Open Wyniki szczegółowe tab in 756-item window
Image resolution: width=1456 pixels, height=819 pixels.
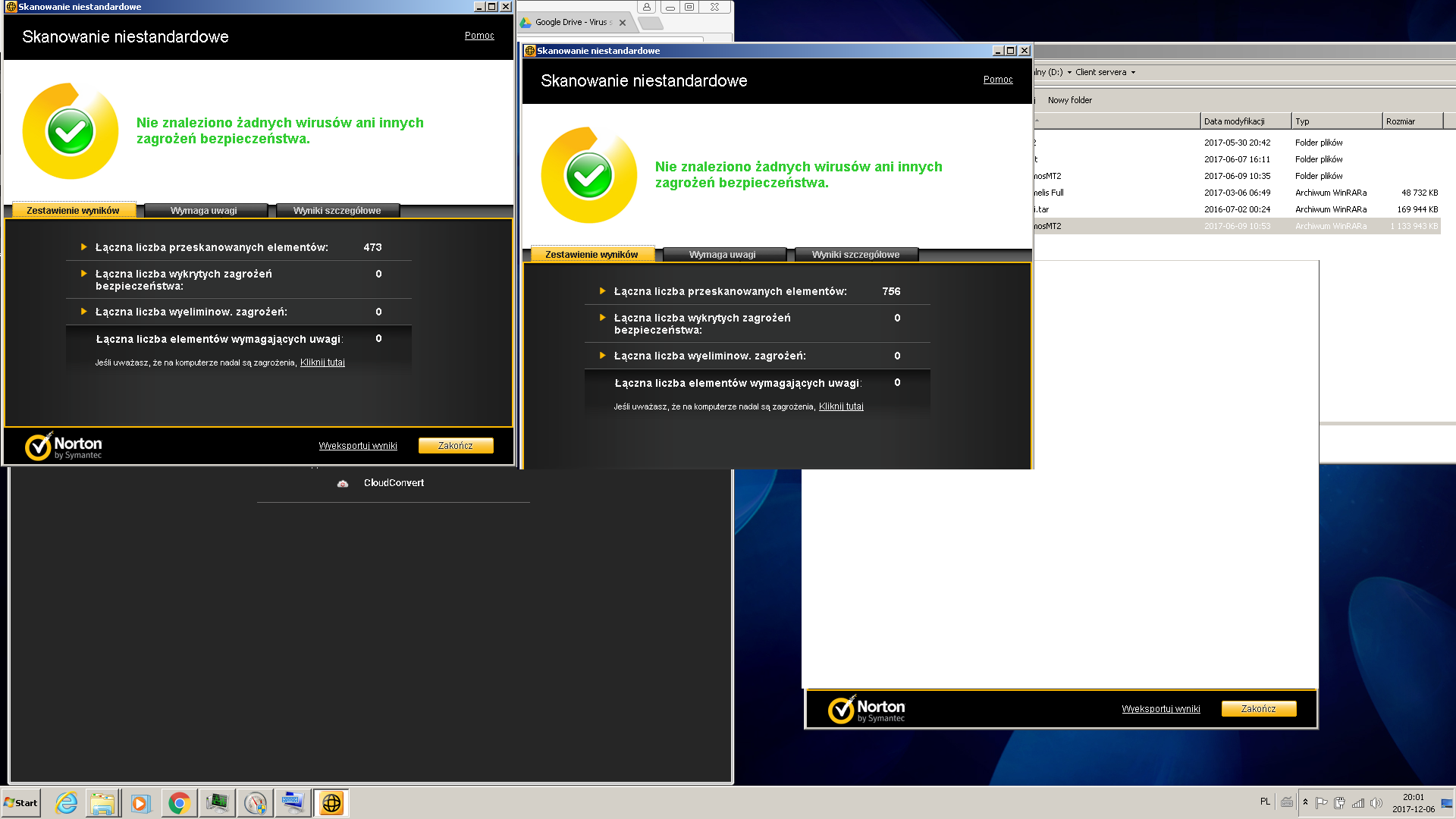[856, 254]
